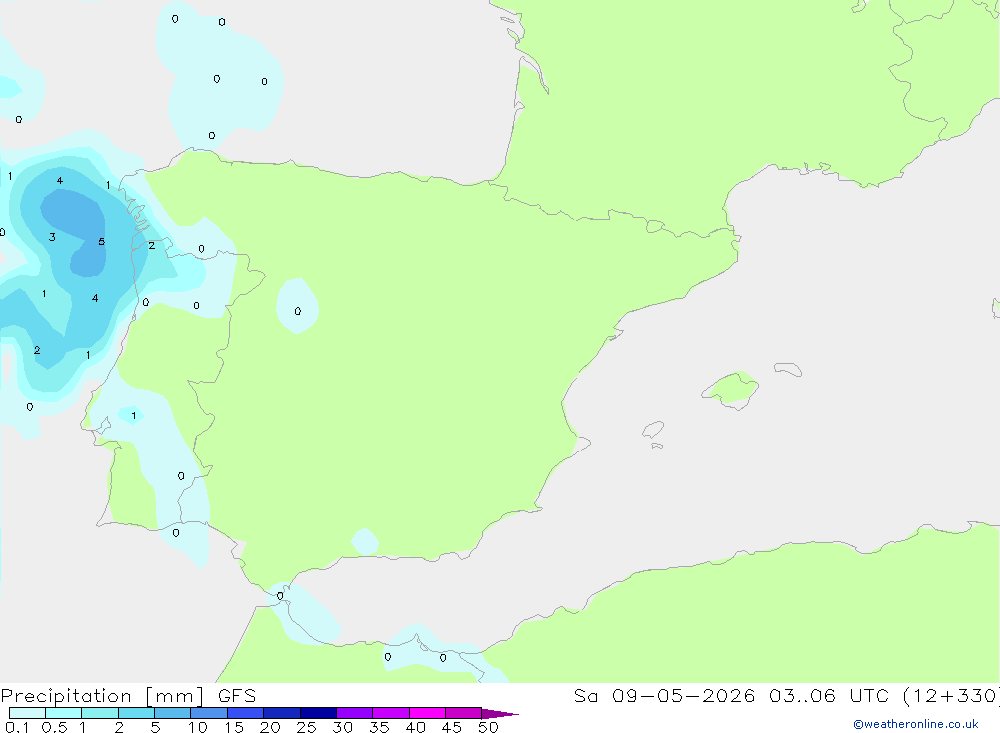Pick the 45–50 mm legend color swatch
The width and height of the screenshot is (1000, 733).
(x=463, y=713)
